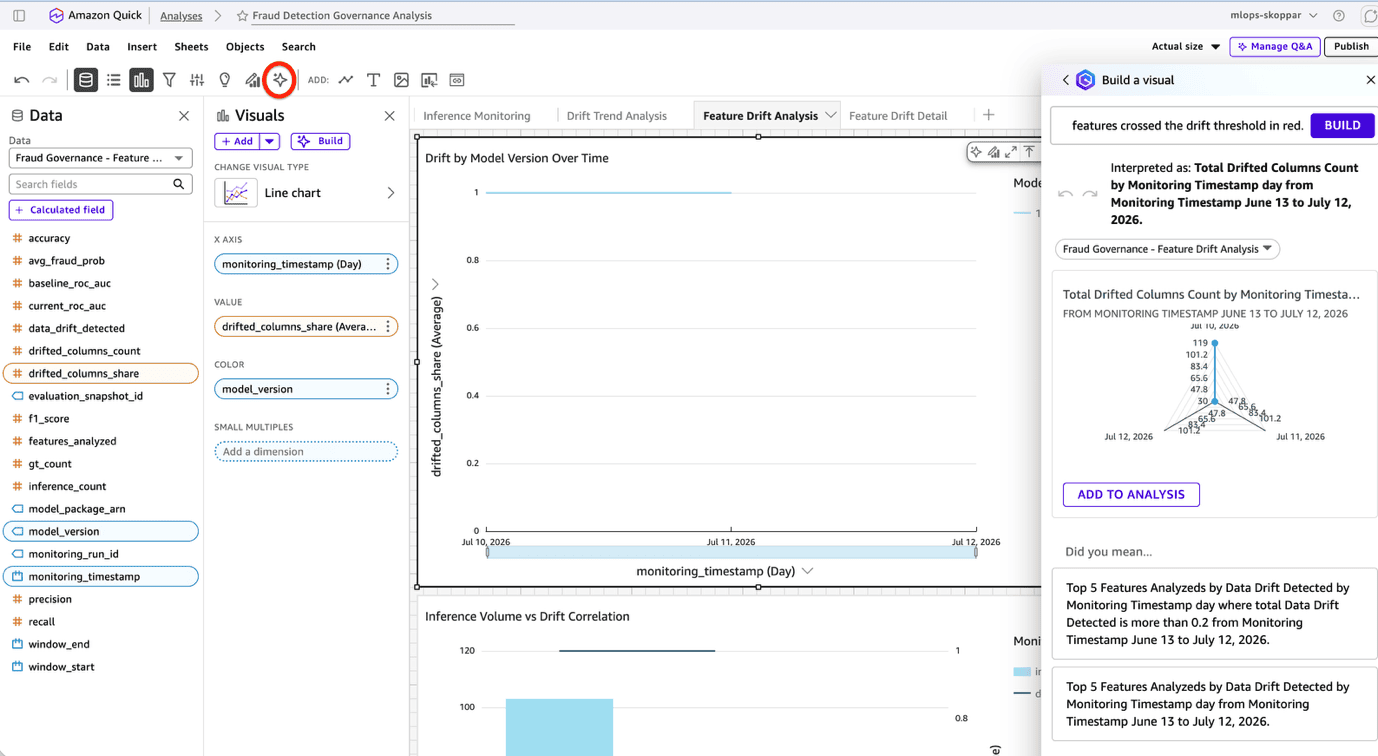This screenshot has height=756, width=1378.
Task: Open the Insights light bulb icon
Action: pyautogui.click(x=225, y=80)
